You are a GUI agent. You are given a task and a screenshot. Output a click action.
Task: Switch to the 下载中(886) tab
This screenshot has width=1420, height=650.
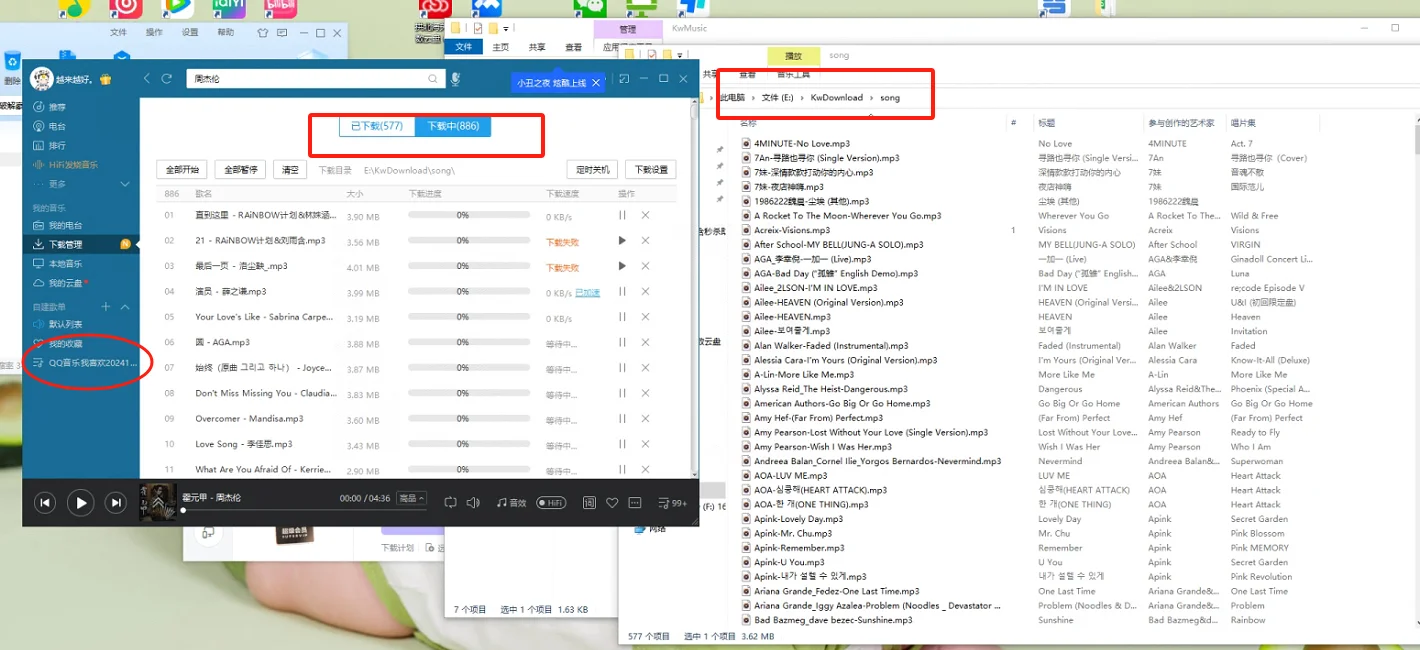coord(453,126)
